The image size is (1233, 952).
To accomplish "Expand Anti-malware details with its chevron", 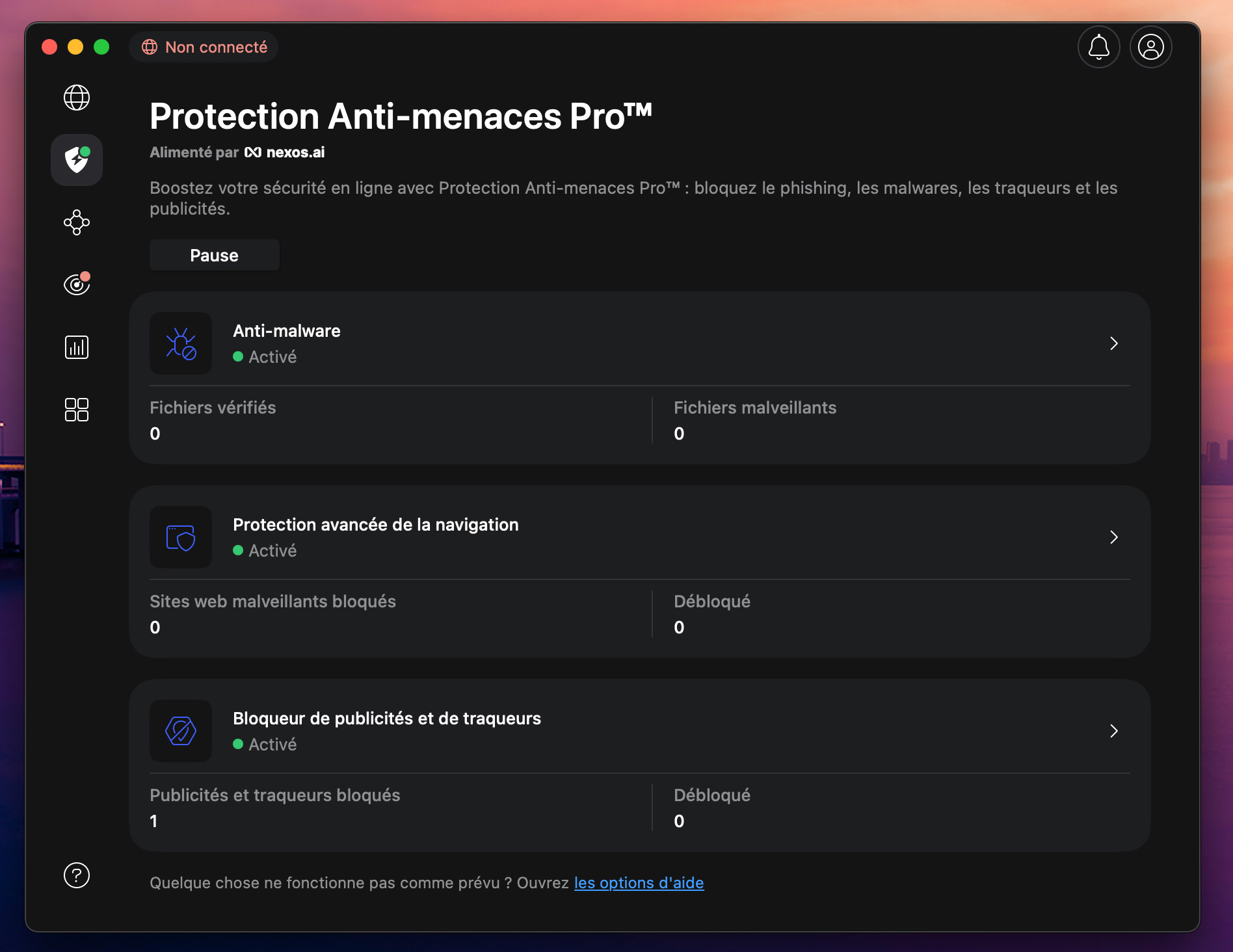I will click(1114, 343).
